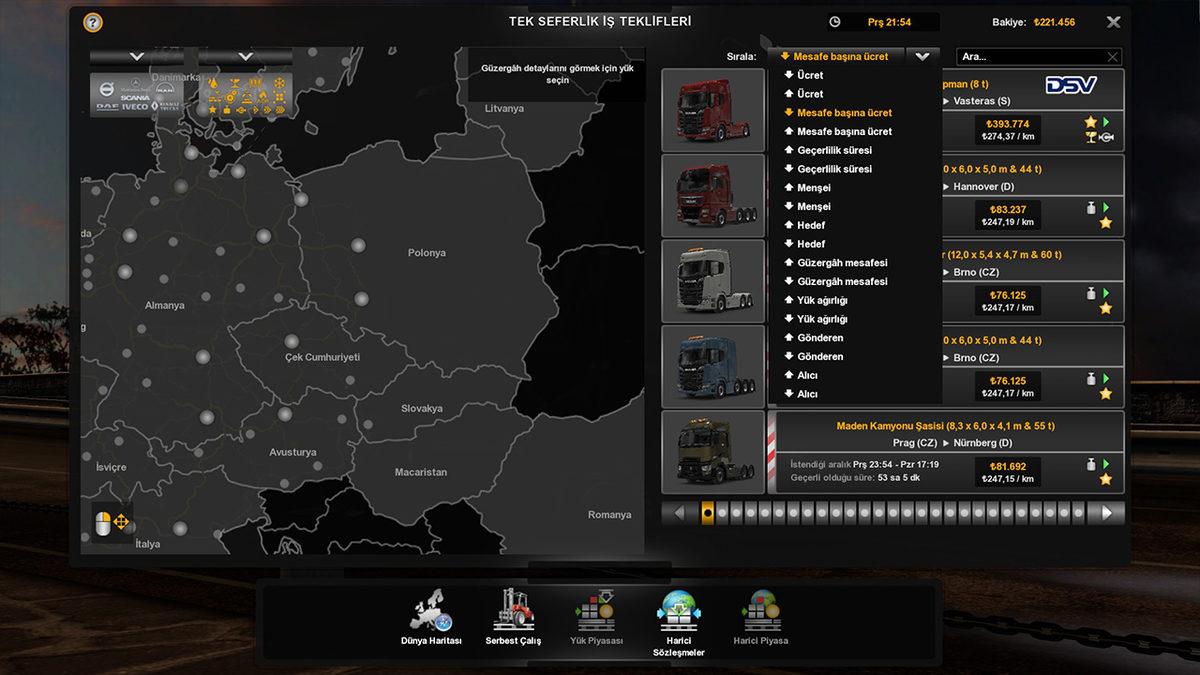Sort offers by Yük ağırlığı
The height and width of the screenshot is (675, 1200).
click(x=823, y=300)
